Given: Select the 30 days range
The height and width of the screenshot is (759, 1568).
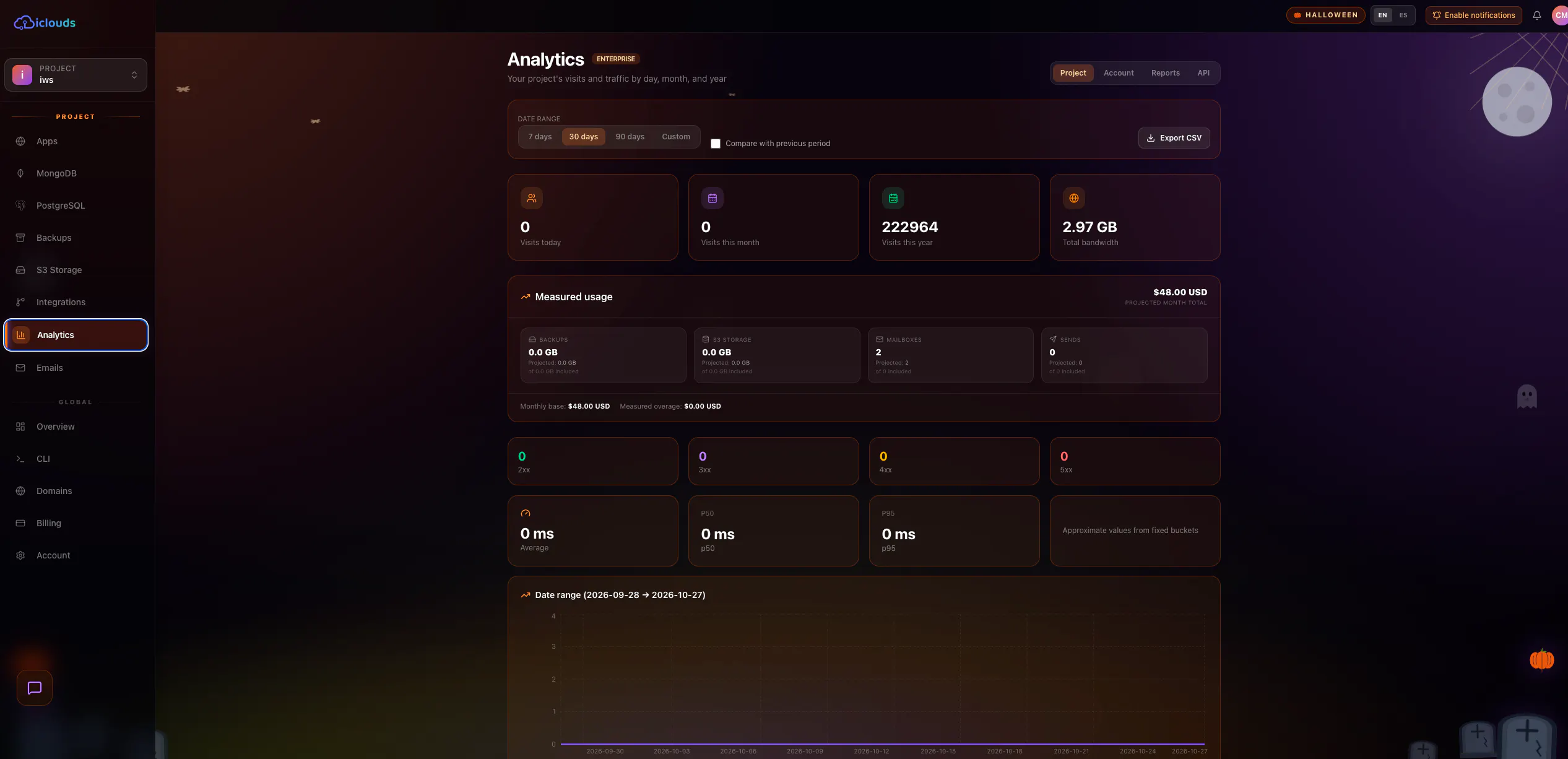Looking at the screenshot, I should pyautogui.click(x=584, y=137).
